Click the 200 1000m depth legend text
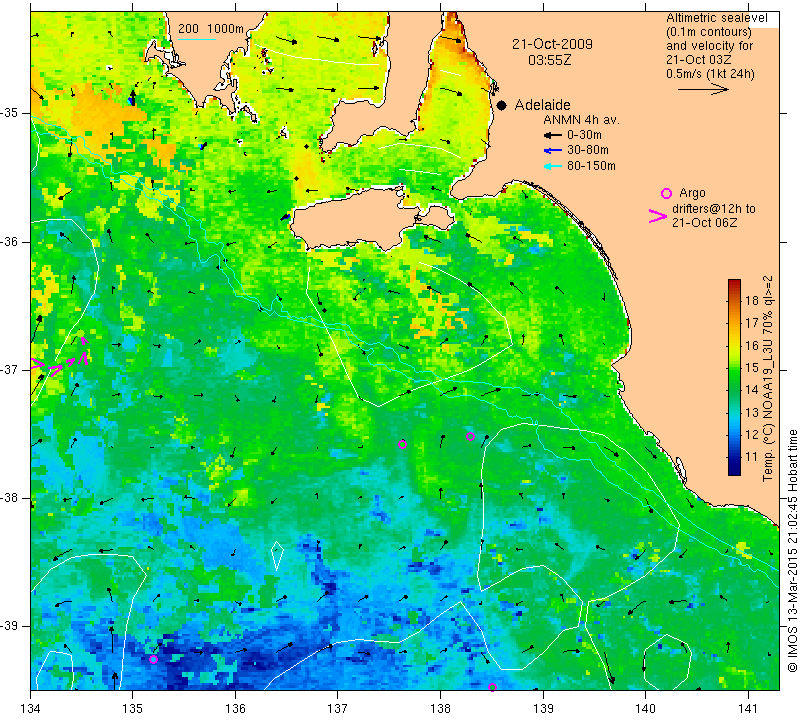The image size is (800, 720). coord(211,29)
